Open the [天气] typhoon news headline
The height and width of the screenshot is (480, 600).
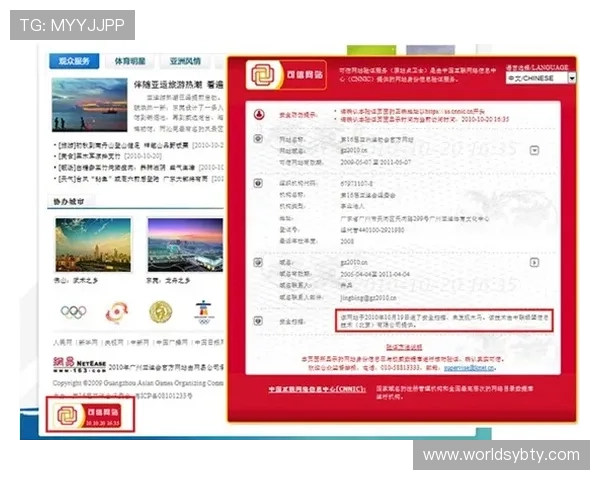(133, 179)
